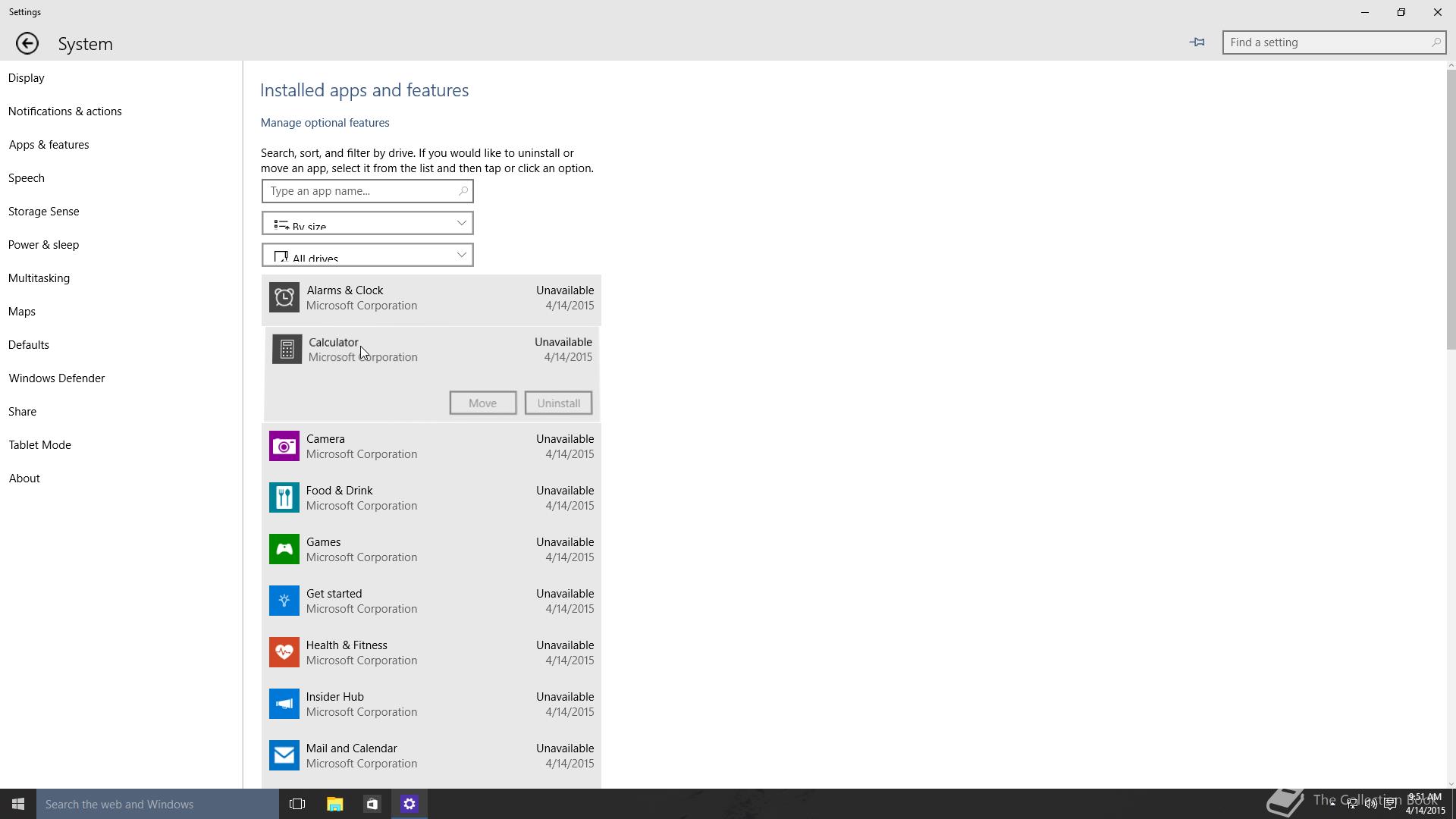The image size is (1456, 819).
Task: Click the Find a setting search box
Action: 1334,42
